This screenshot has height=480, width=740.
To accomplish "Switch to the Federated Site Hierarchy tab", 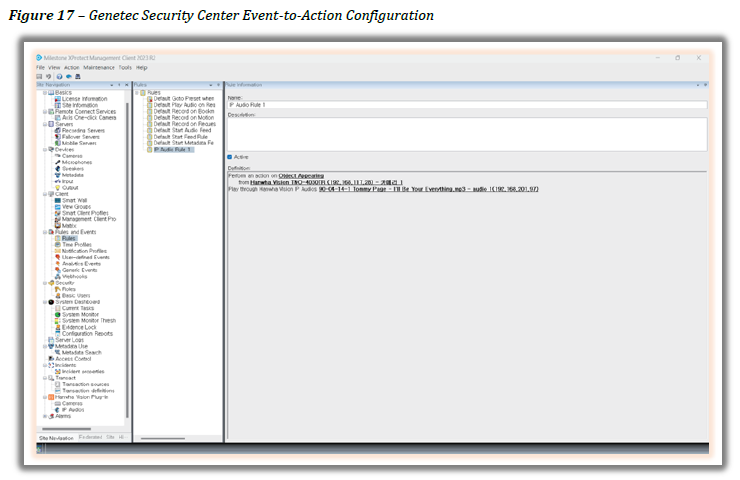I will click(x=102, y=438).
